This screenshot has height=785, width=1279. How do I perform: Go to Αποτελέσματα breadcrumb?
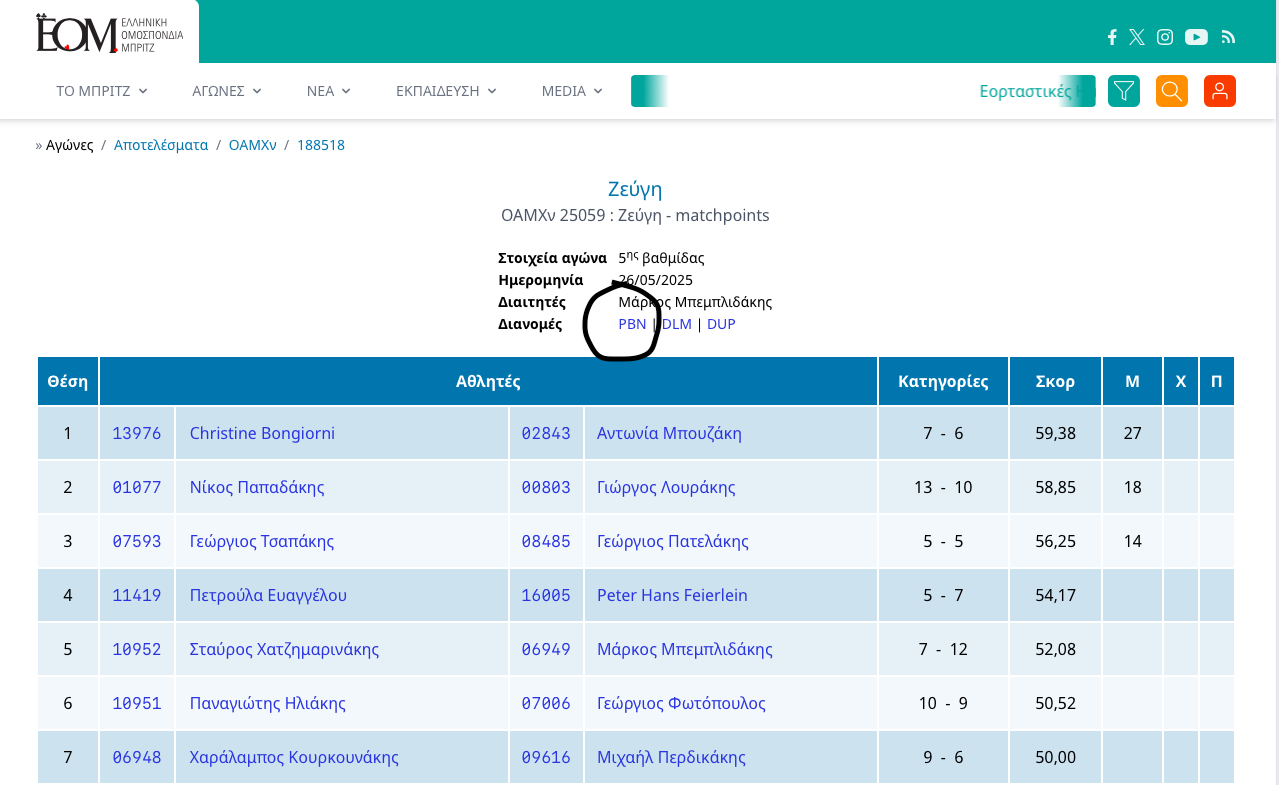(x=161, y=145)
